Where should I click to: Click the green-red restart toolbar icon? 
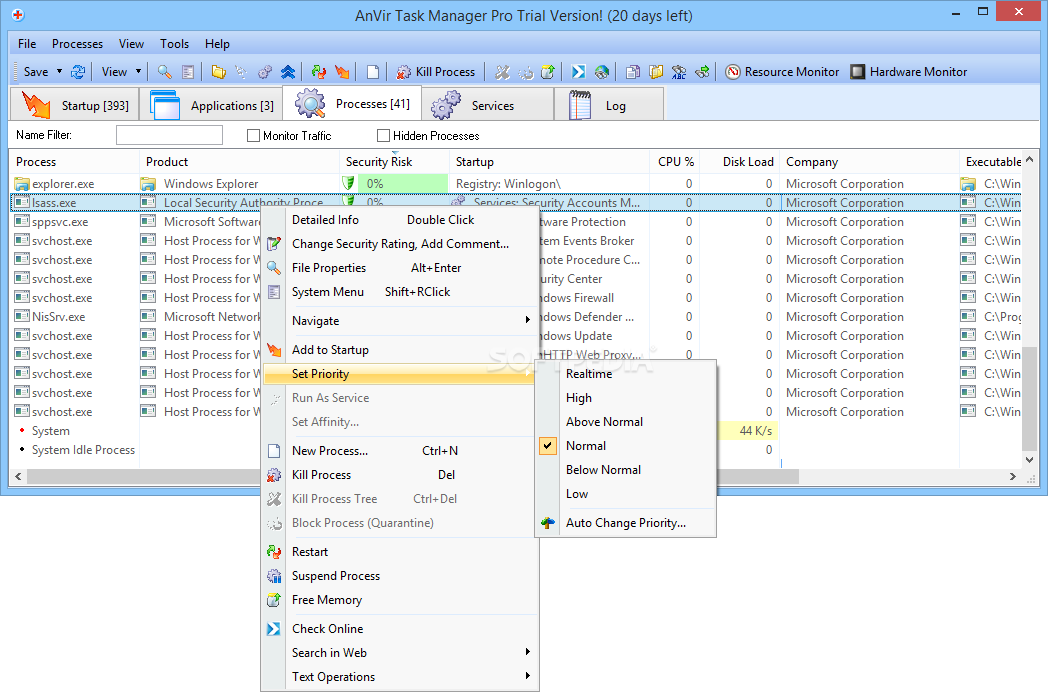click(x=319, y=72)
